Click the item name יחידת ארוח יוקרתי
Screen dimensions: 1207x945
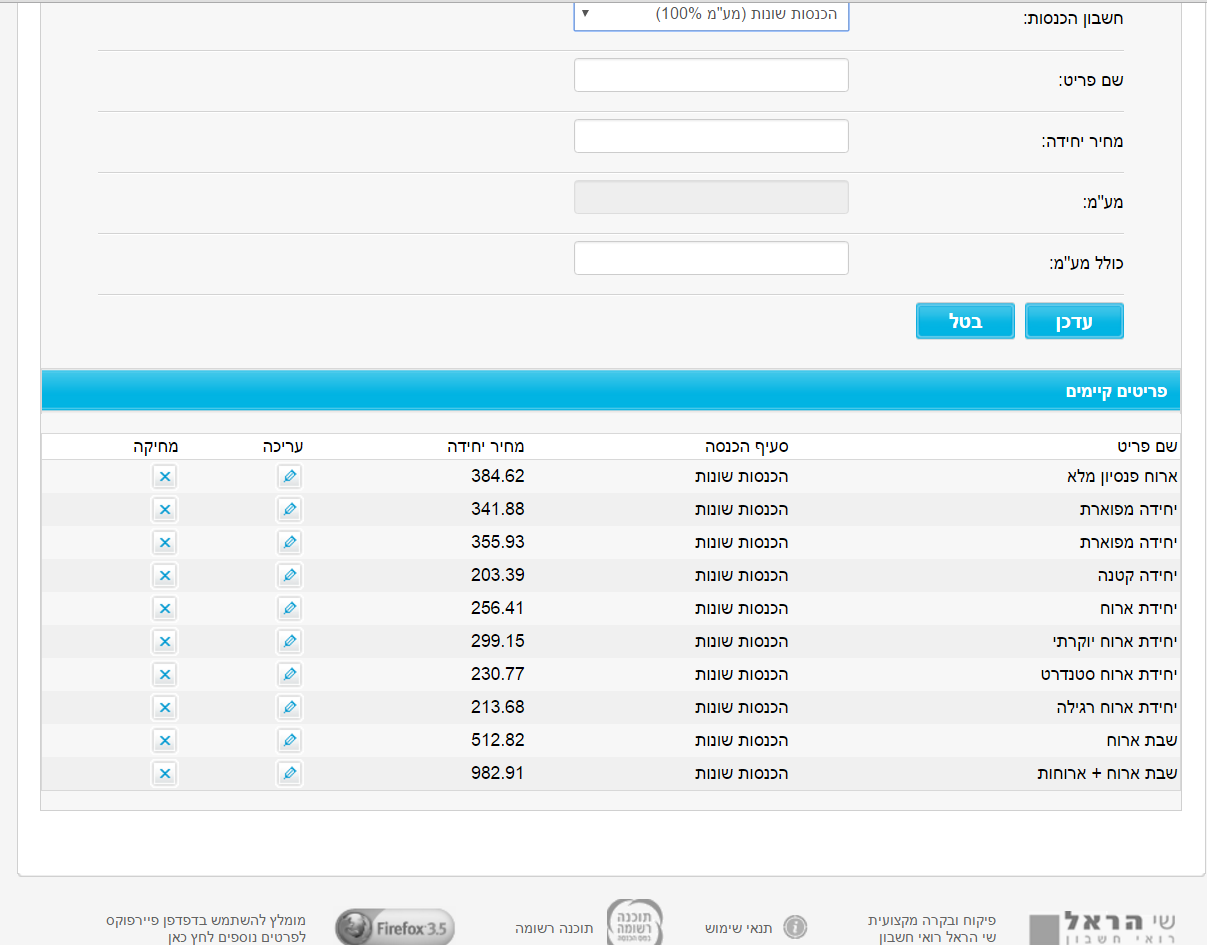(x=1116, y=642)
